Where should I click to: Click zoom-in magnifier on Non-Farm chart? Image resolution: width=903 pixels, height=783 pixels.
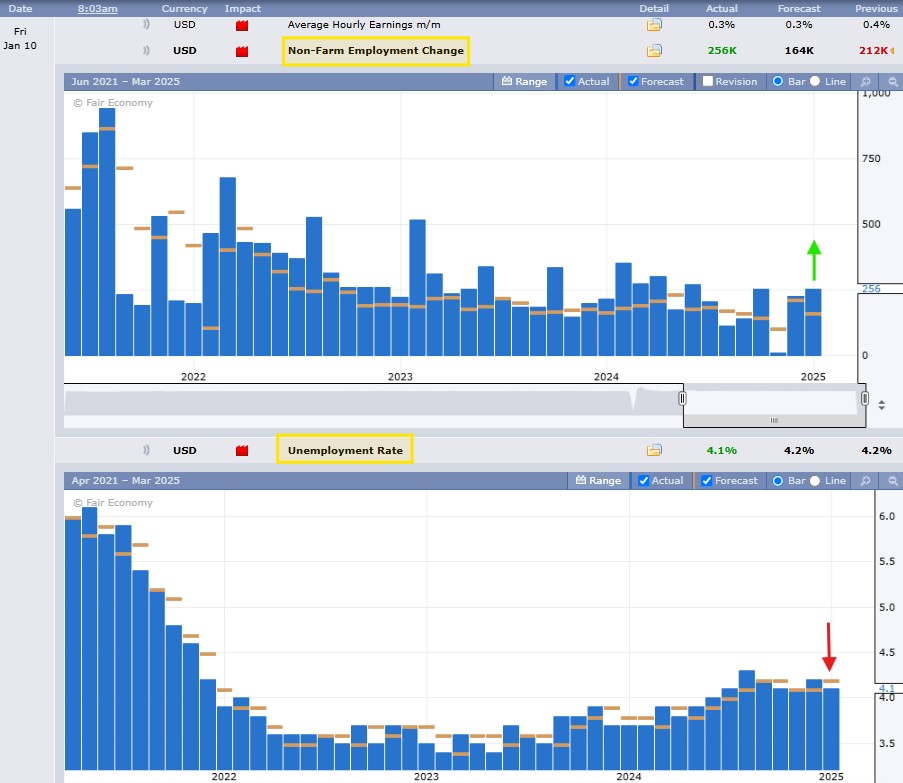click(x=868, y=81)
